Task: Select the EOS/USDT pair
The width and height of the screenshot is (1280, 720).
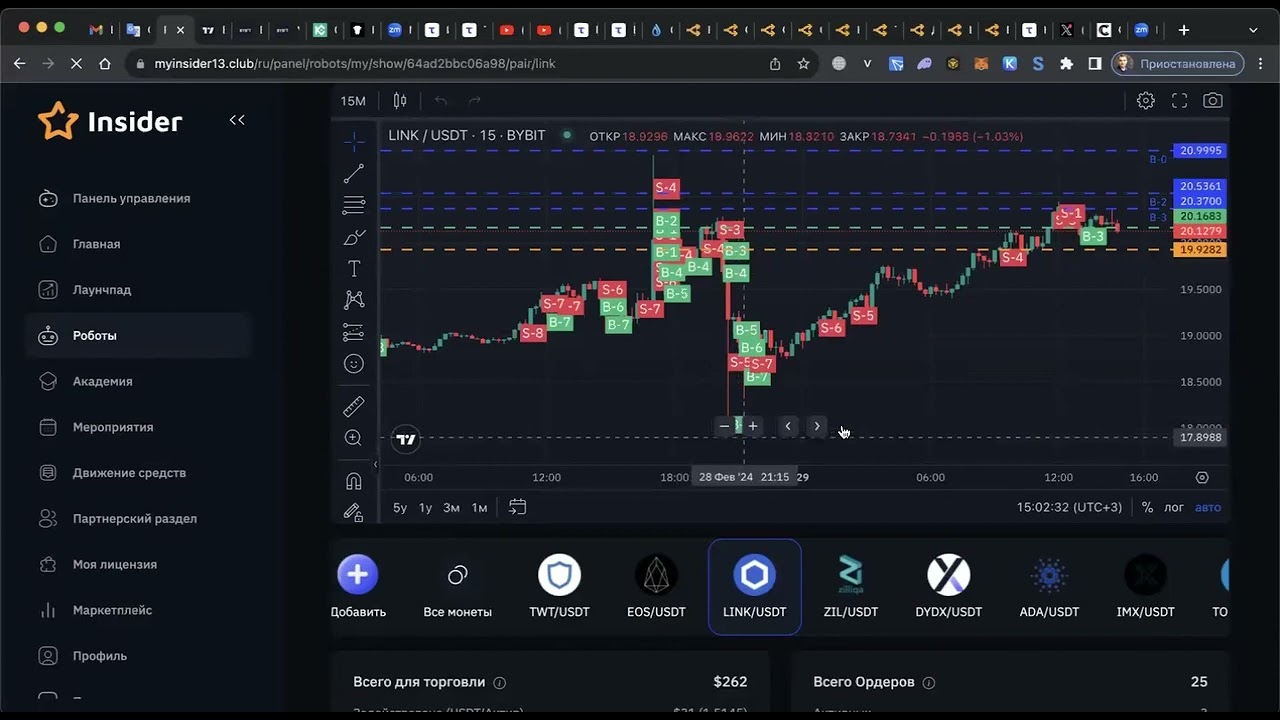Action: pos(656,587)
